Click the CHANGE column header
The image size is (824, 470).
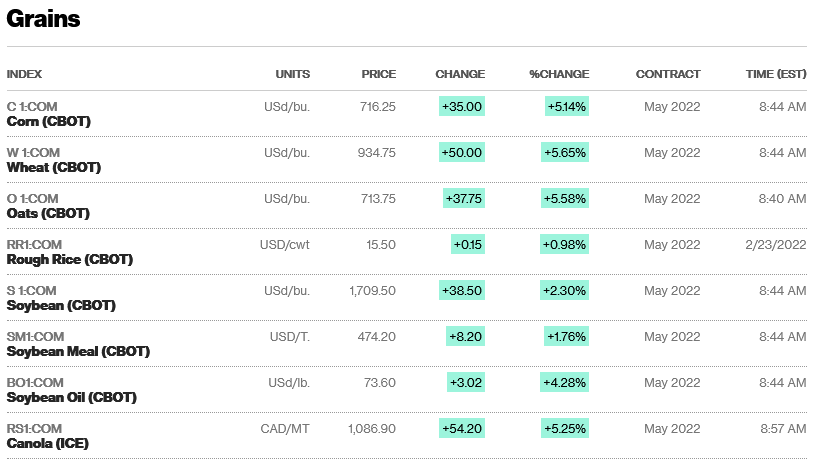point(460,74)
